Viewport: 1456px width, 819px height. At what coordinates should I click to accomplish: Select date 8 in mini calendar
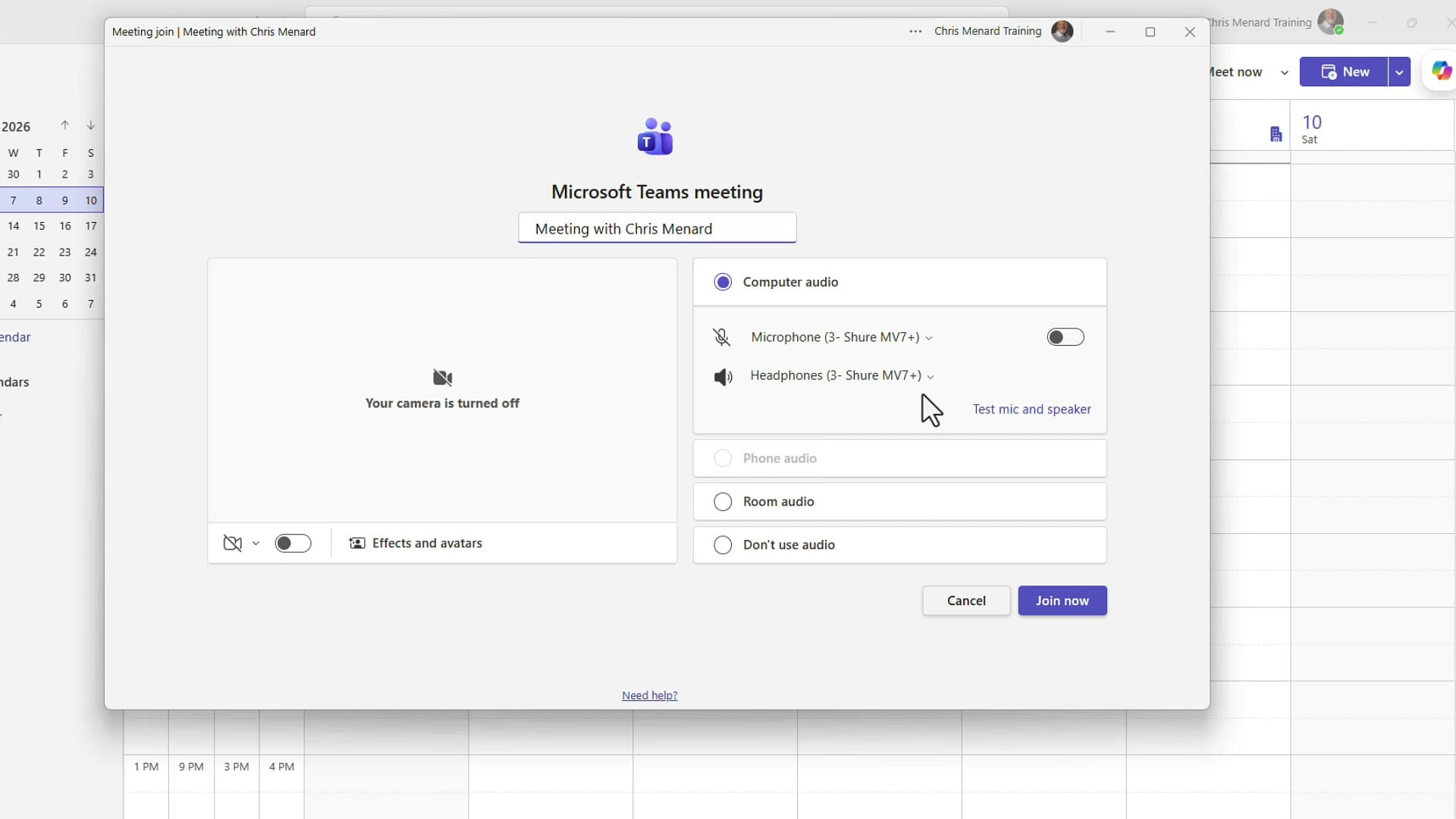click(x=39, y=200)
